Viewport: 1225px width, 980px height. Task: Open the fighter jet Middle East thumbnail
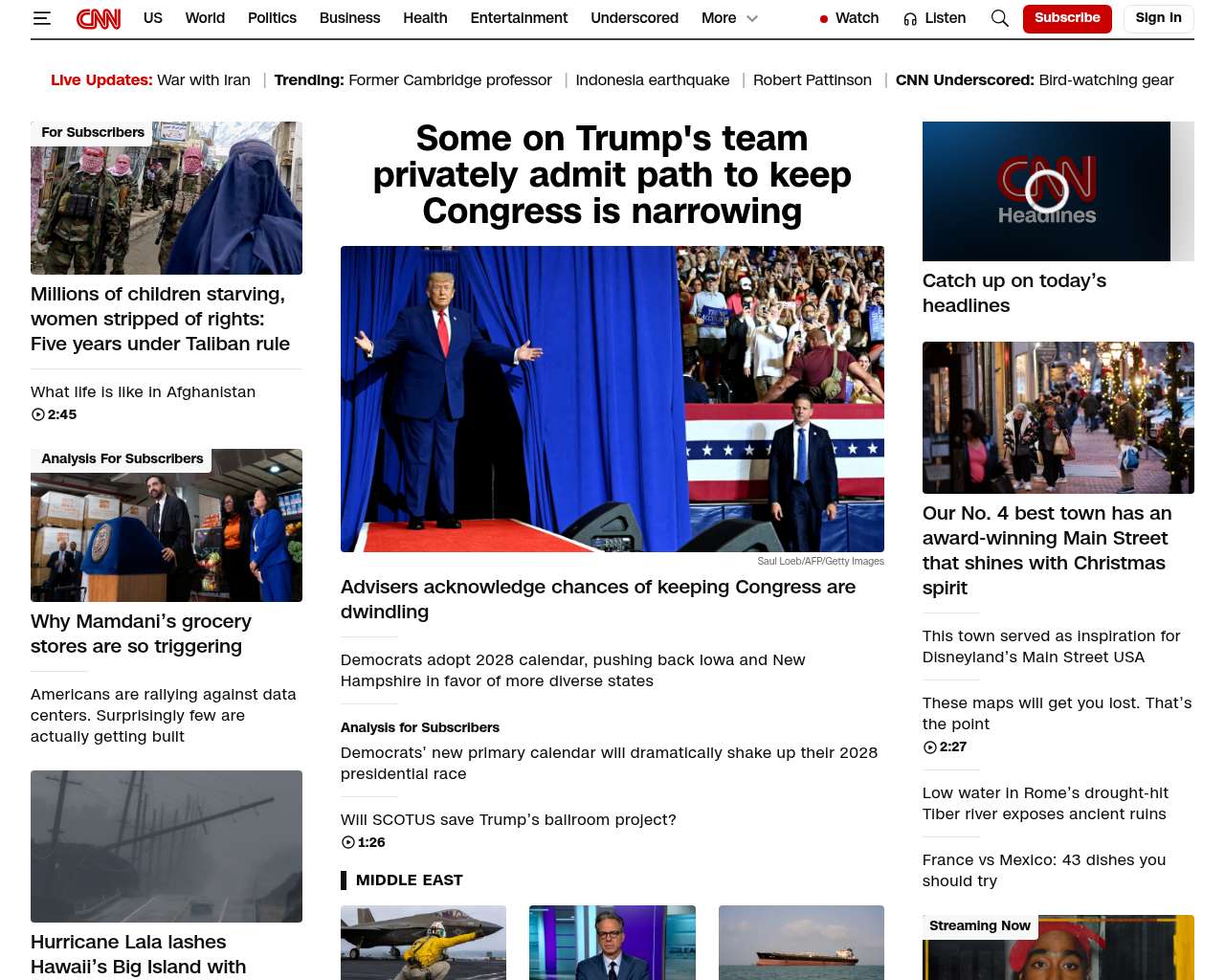tap(423, 943)
